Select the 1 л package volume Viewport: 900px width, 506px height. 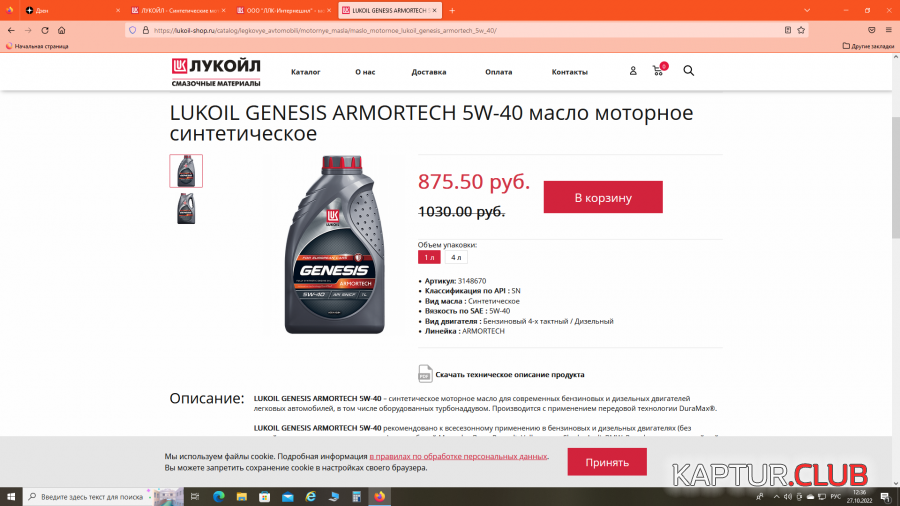pyautogui.click(x=429, y=258)
